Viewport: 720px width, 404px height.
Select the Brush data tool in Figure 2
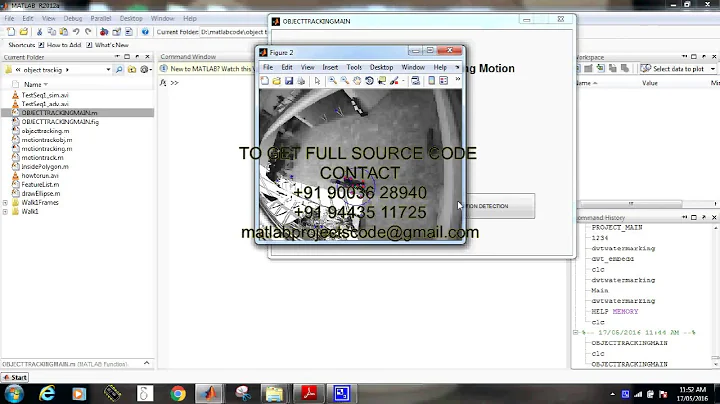point(394,81)
